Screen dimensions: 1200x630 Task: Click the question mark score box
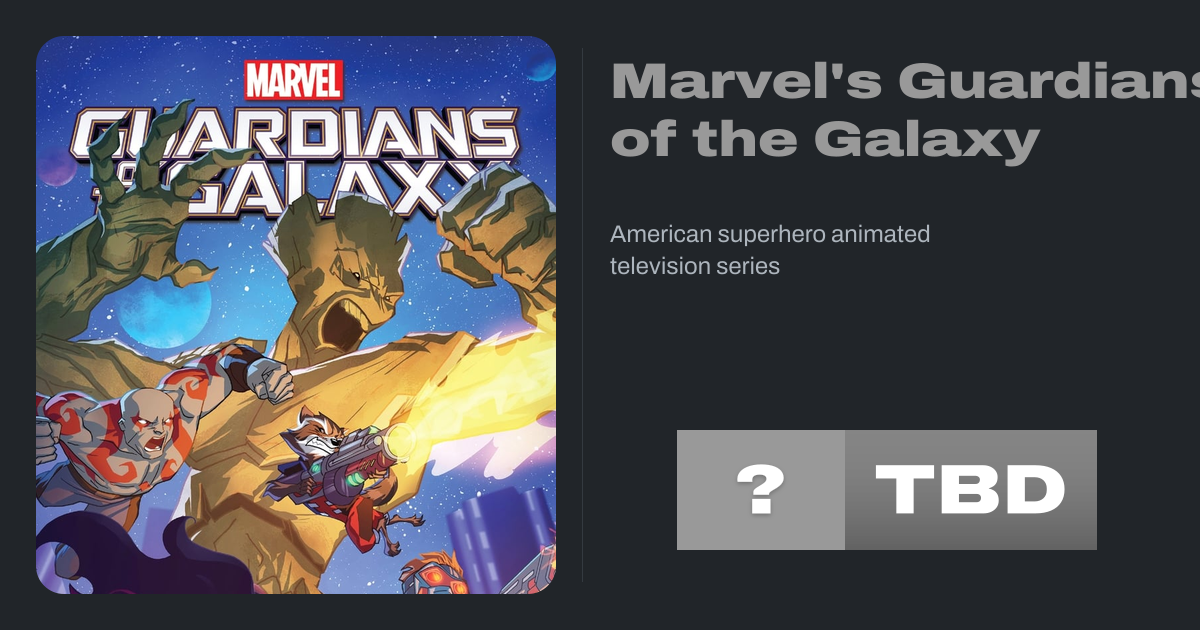[761, 490]
